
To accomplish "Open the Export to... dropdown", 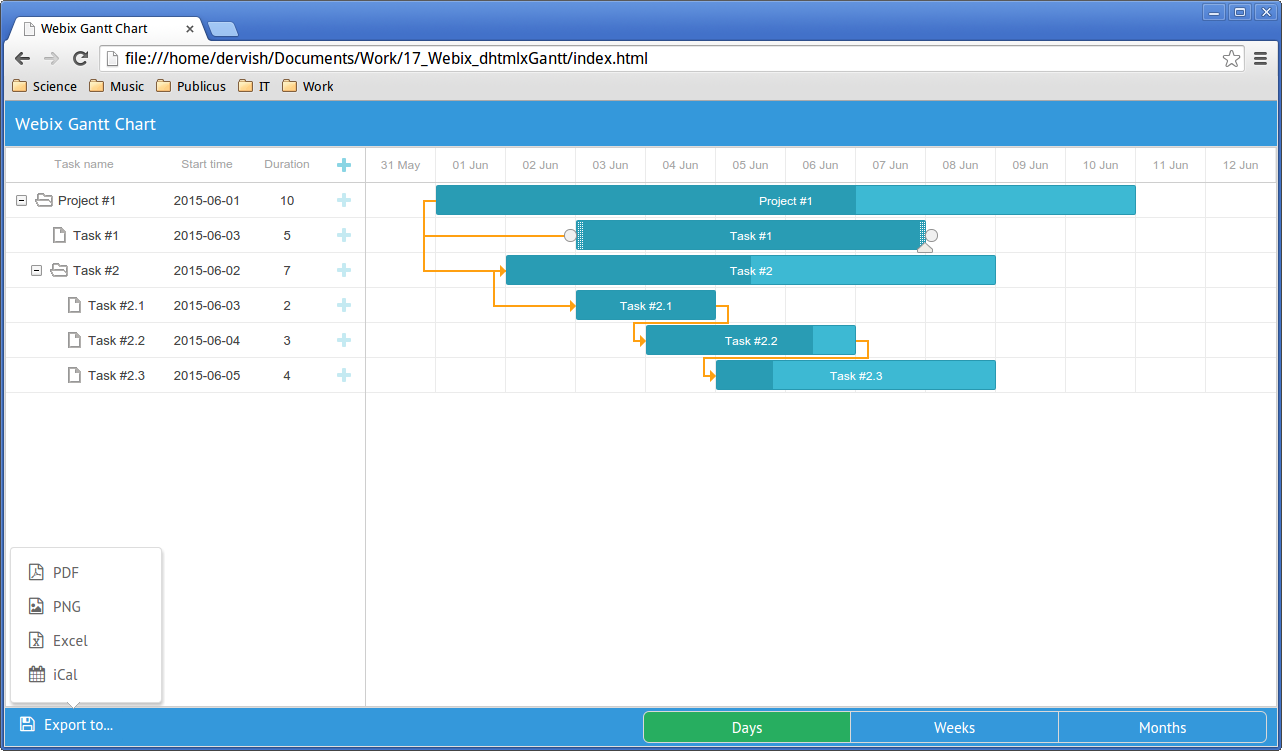I will point(67,725).
